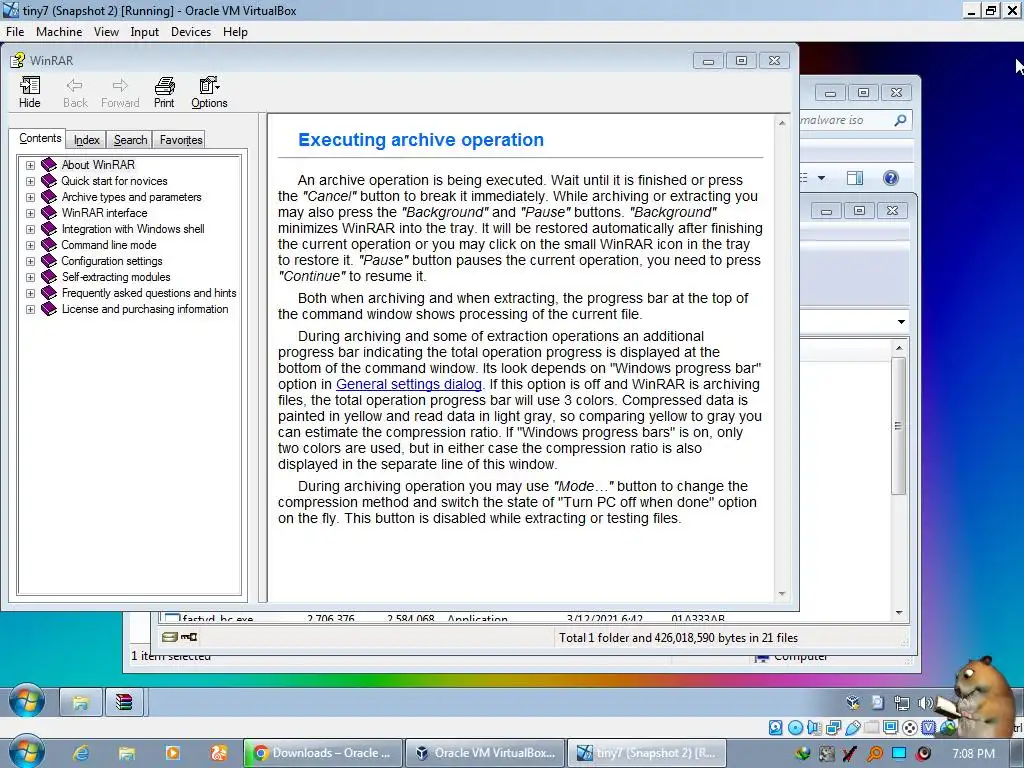Switch to the Index tab

86,140
